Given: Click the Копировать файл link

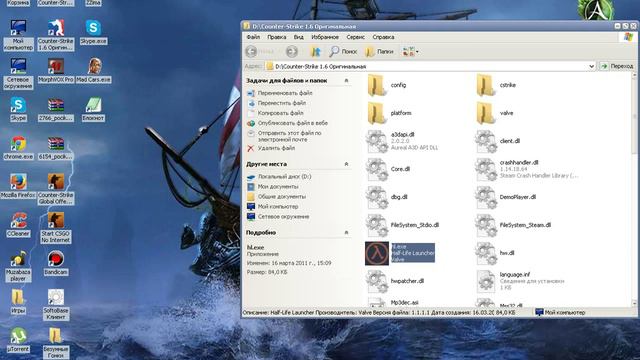Looking at the screenshot, I should (x=280, y=113).
